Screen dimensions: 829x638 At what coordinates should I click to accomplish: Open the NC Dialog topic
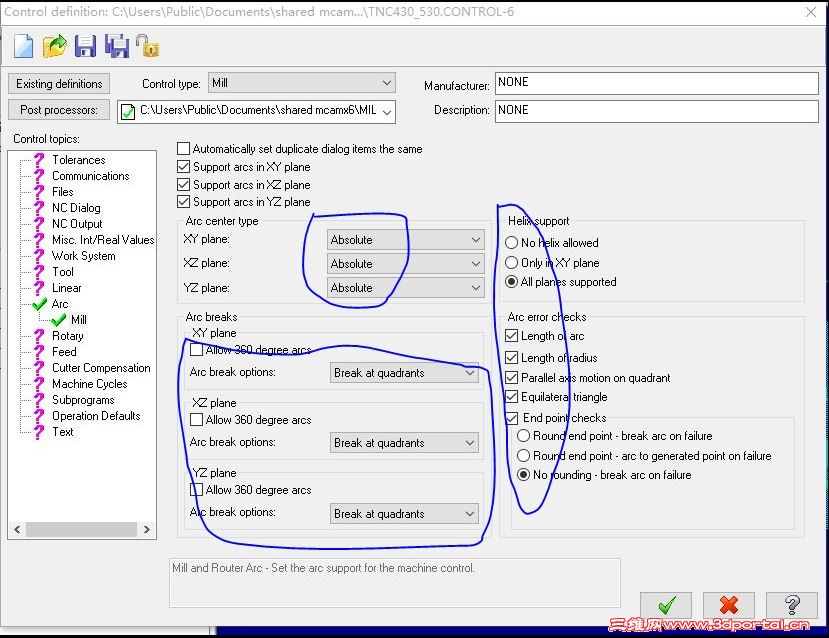(76, 208)
